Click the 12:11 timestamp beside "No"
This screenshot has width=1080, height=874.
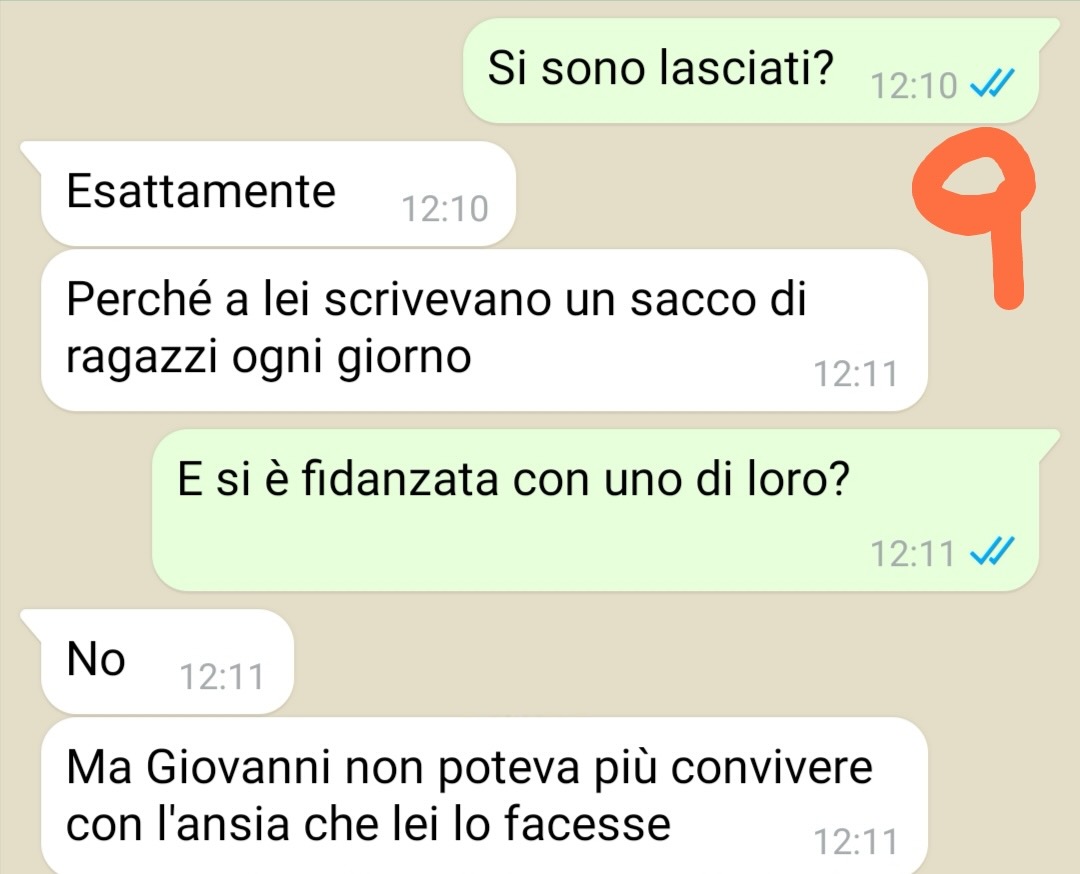click(x=222, y=677)
